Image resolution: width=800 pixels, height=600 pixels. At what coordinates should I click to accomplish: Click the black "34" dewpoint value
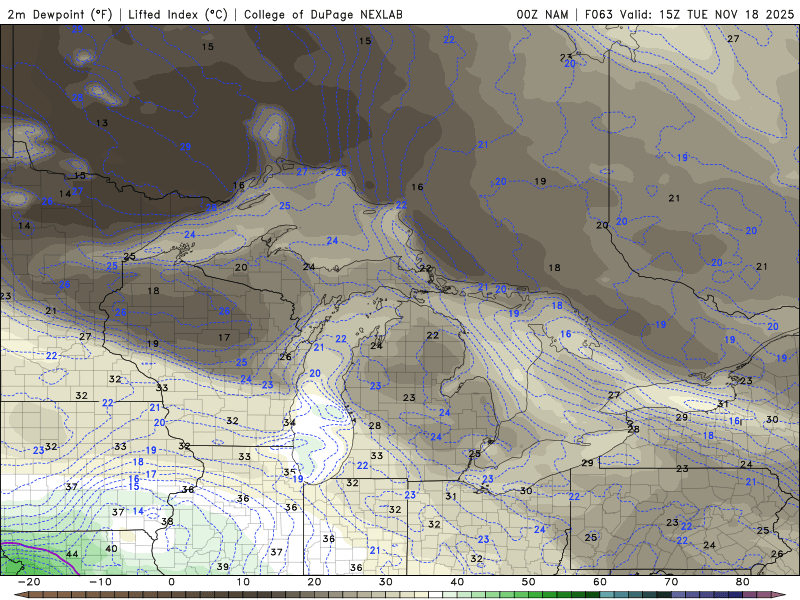point(289,422)
